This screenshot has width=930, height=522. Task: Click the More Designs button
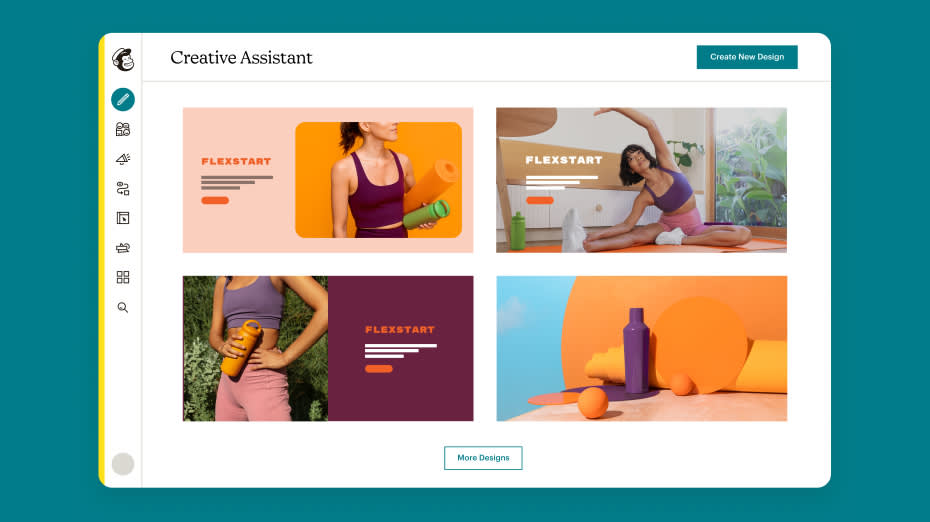(x=483, y=458)
